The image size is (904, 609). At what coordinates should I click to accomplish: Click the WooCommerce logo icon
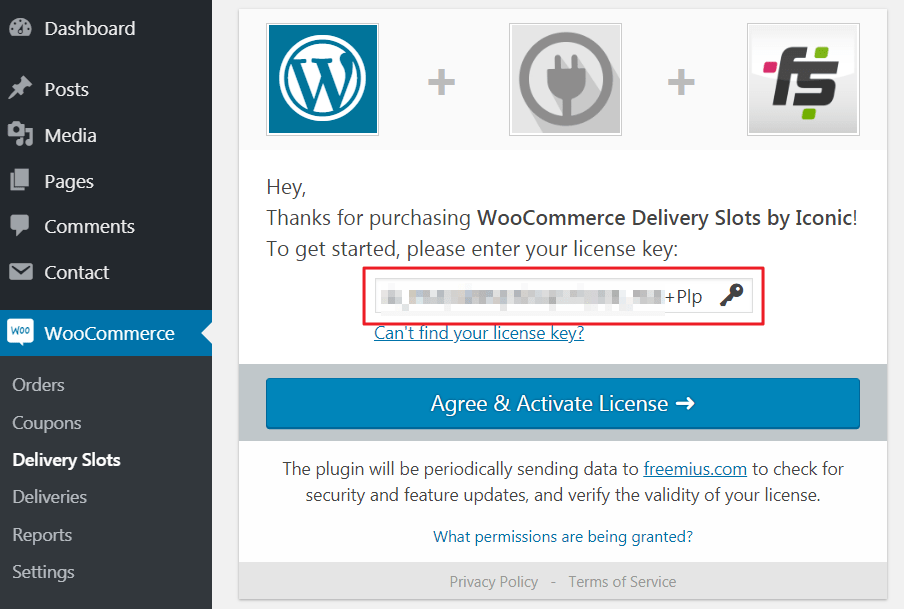coord(20,333)
